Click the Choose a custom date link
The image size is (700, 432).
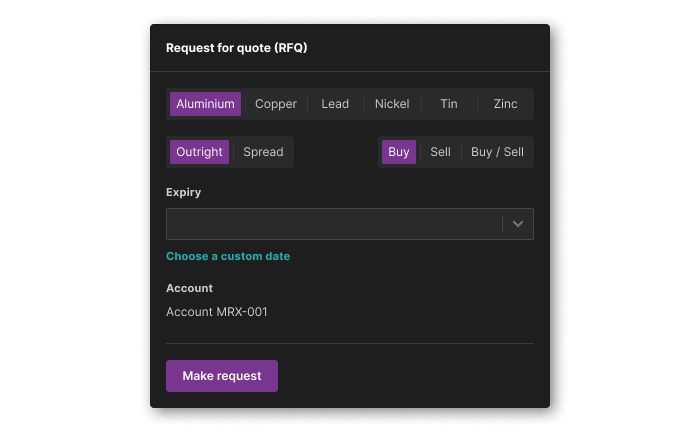point(228,256)
